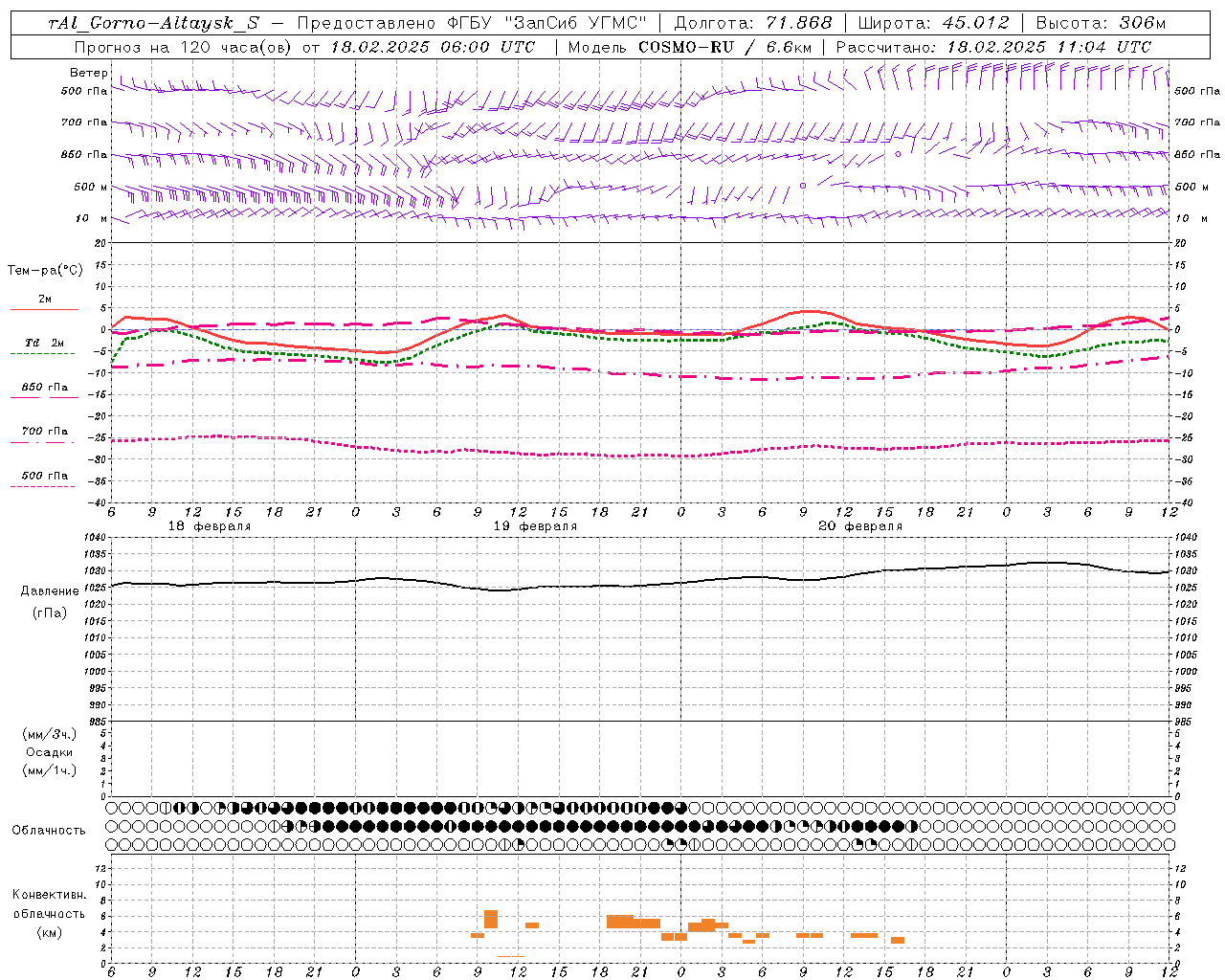This screenshot has height=980, width=1225.
Task: Click the 500 гПа dashed pink legend line
Action: (x=42, y=487)
